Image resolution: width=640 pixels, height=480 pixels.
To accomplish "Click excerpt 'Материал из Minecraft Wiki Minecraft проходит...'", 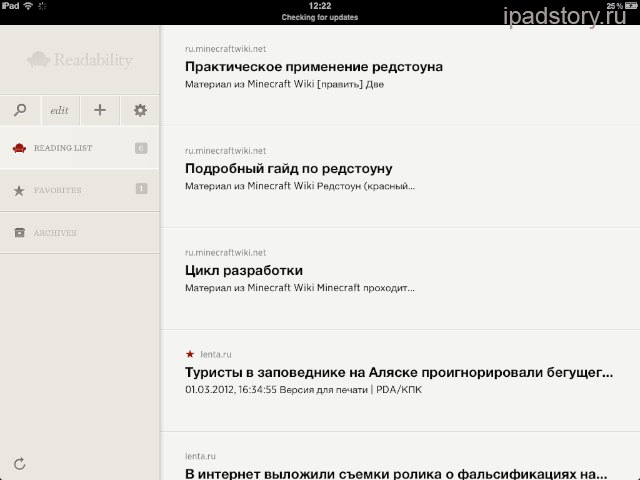I will tap(300, 288).
